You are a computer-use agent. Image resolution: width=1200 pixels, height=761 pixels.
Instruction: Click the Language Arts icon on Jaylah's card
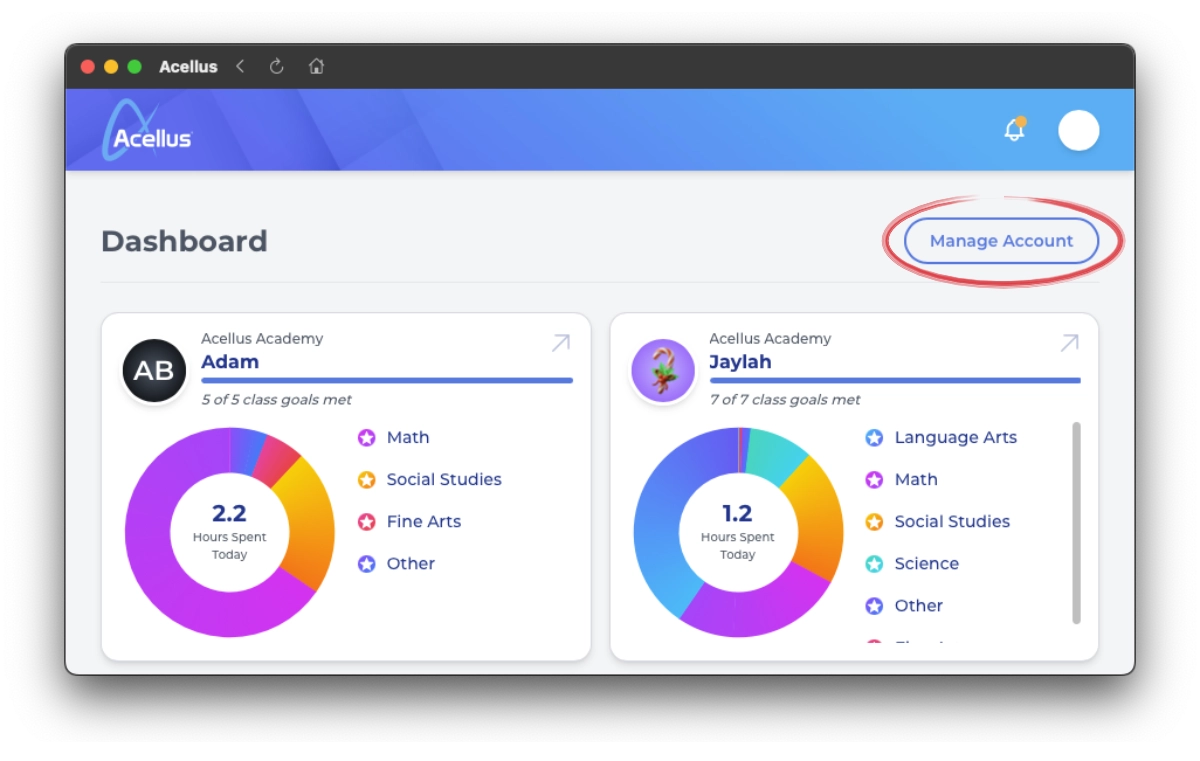873,437
